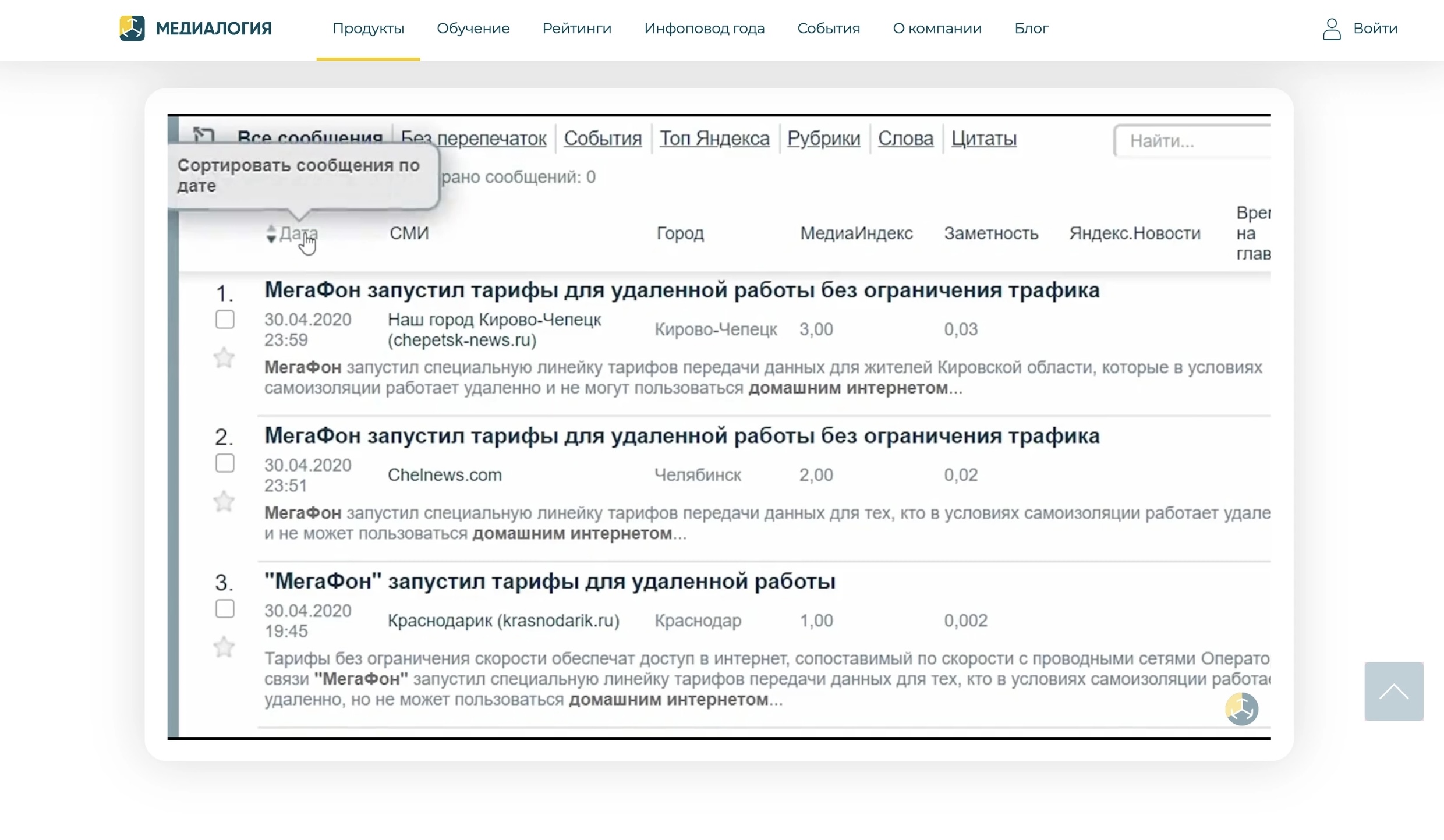Image resolution: width=1444 pixels, height=840 pixels.
Task: Click the scroll-to-top arrow button
Action: tap(1393, 691)
